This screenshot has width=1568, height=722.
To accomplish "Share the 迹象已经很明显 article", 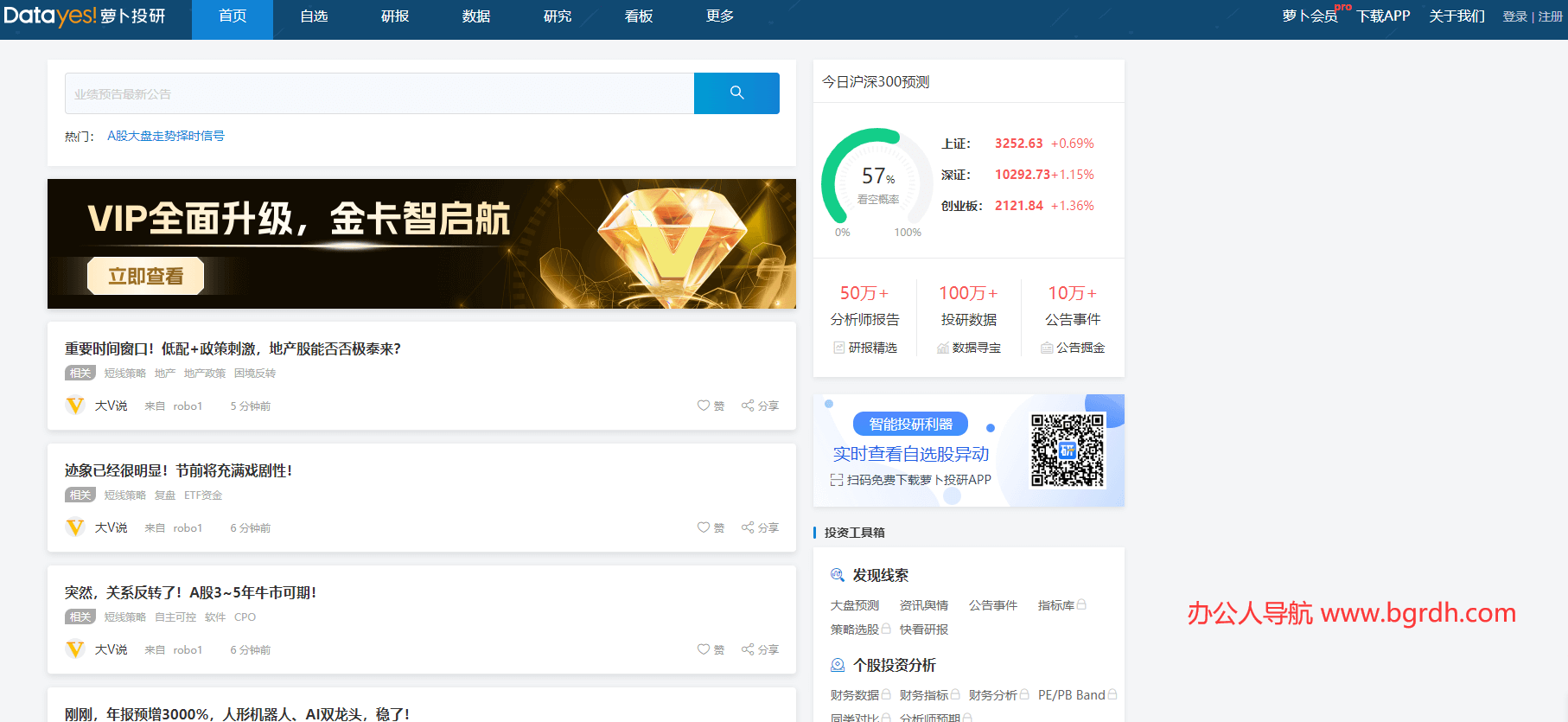I will click(759, 527).
